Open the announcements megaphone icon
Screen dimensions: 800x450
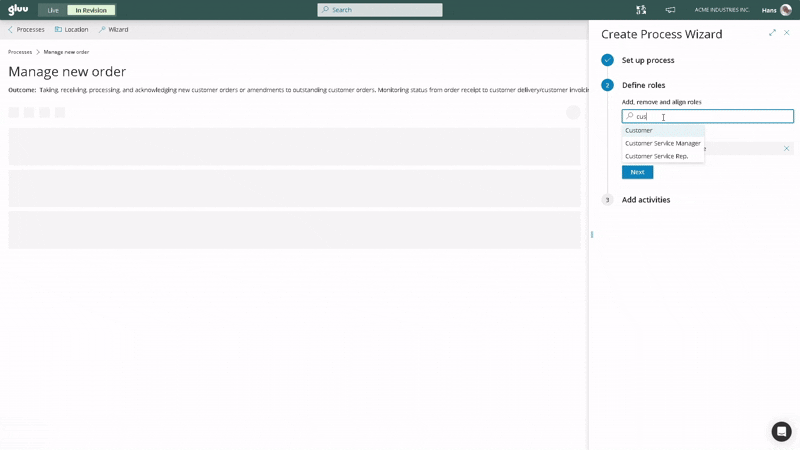(x=670, y=10)
